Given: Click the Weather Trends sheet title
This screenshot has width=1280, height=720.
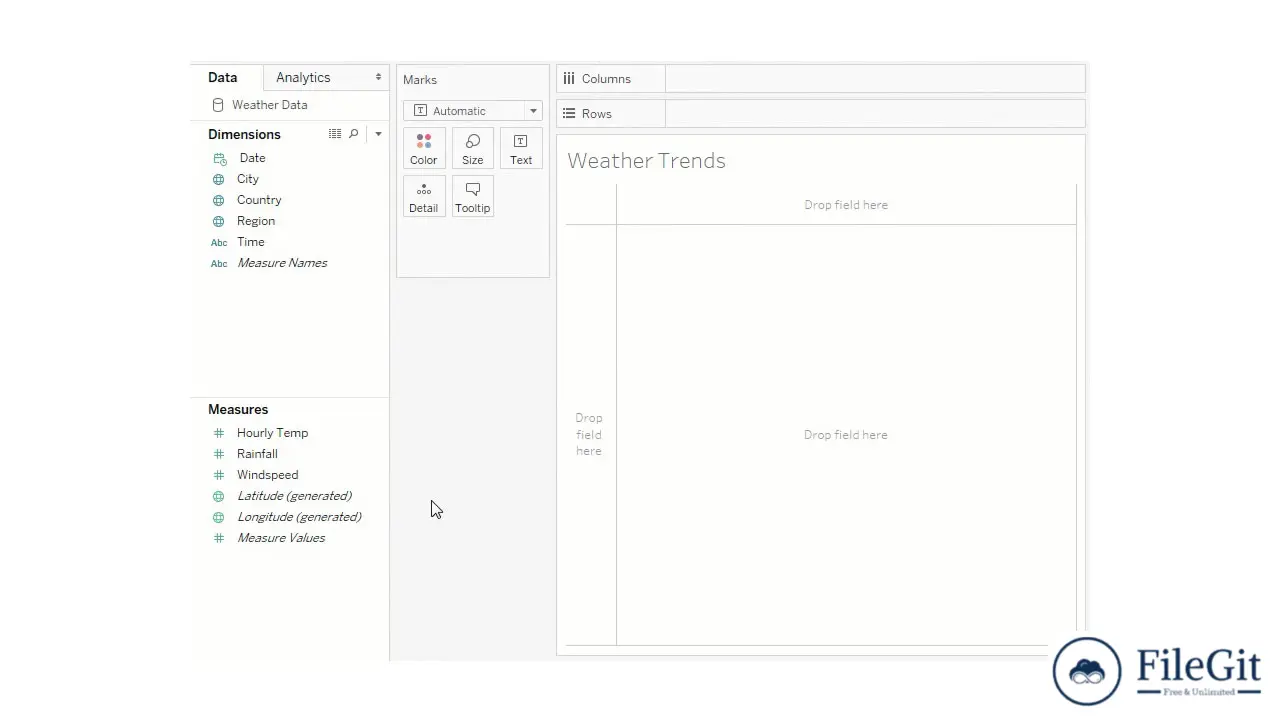Looking at the screenshot, I should tap(646, 161).
